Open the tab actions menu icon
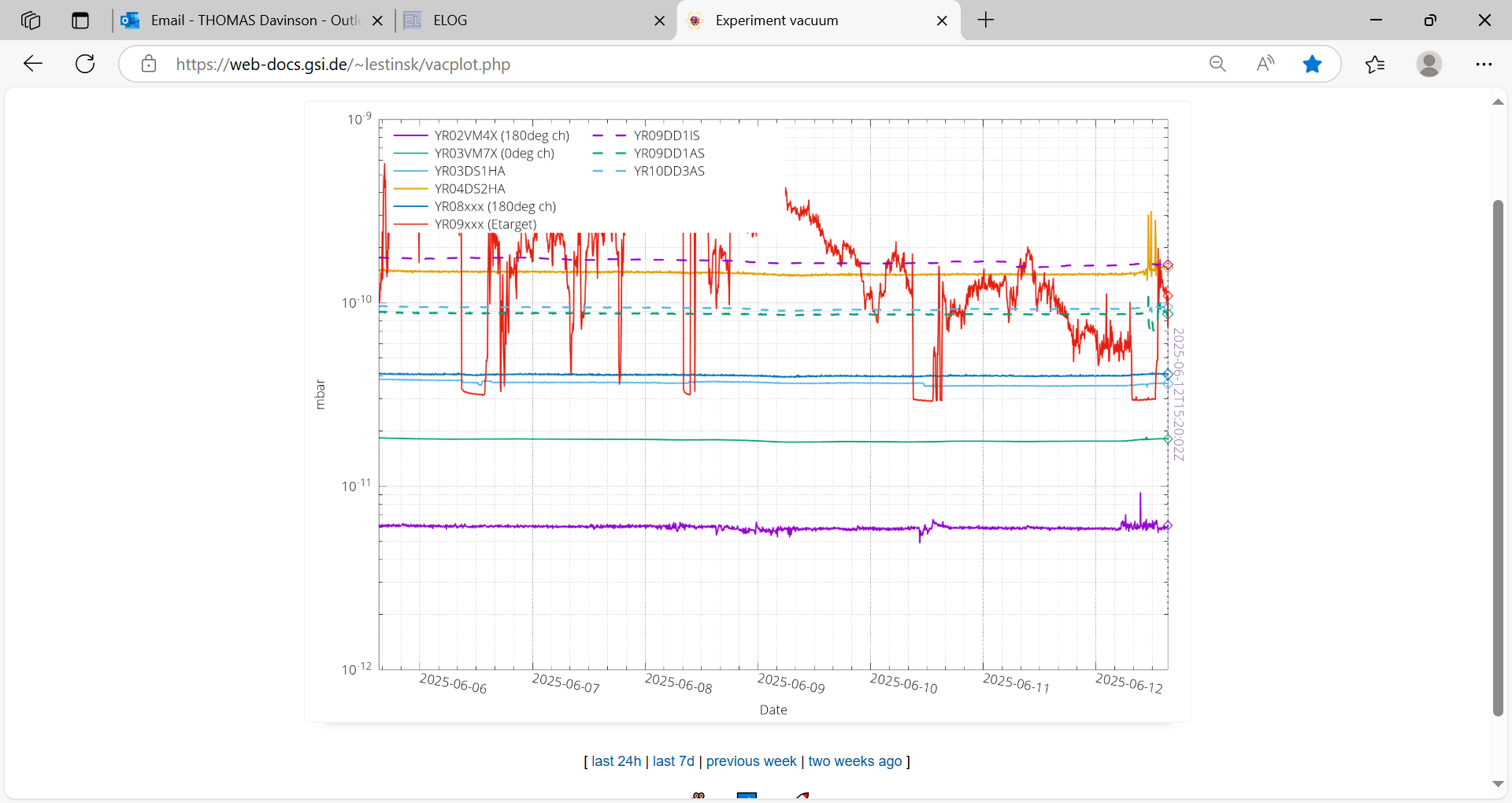Screen dimensions: 1512x803 click(80, 20)
